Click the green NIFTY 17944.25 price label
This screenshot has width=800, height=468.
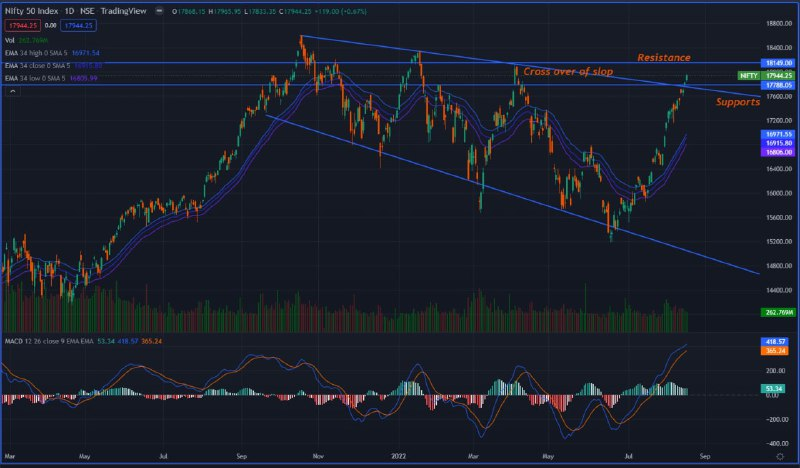pyautogui.click(x=766, y=76)
